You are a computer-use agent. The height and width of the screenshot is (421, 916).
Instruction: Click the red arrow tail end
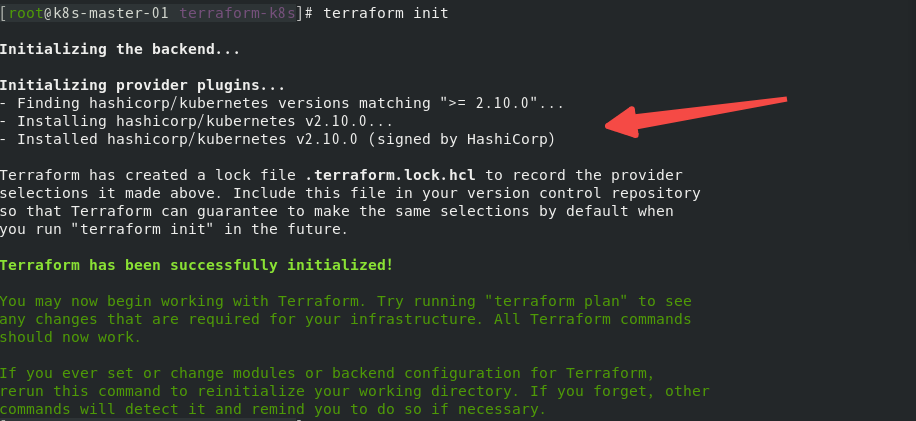784,100
